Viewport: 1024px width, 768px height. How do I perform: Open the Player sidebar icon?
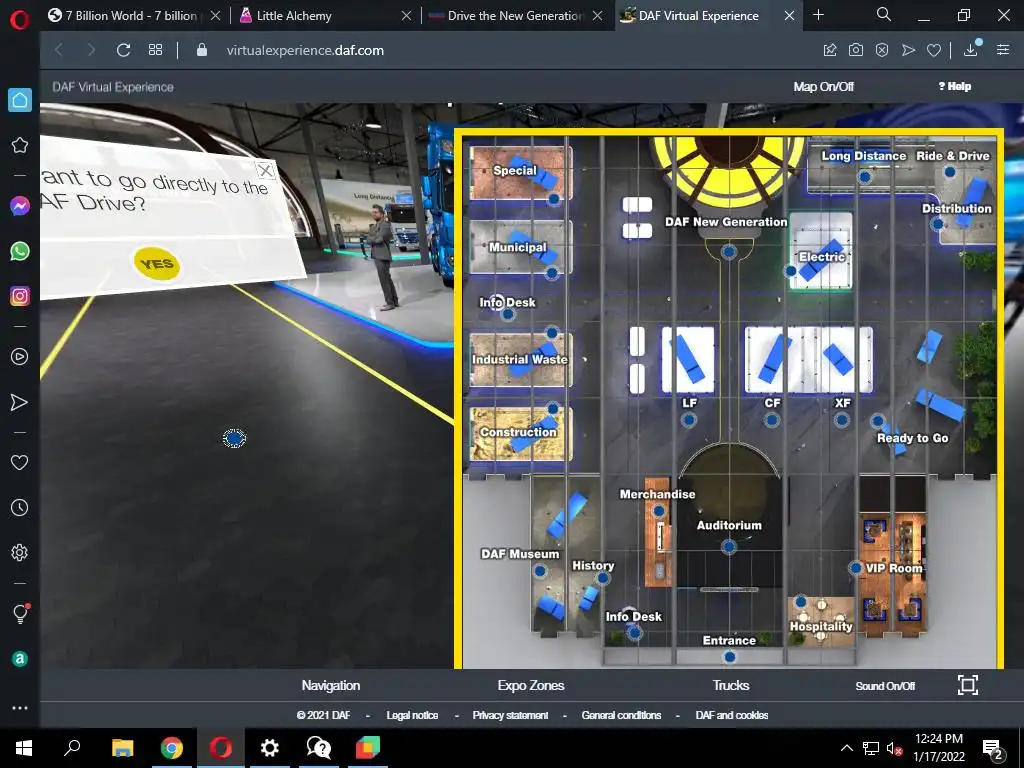click(x=20, y=357)
